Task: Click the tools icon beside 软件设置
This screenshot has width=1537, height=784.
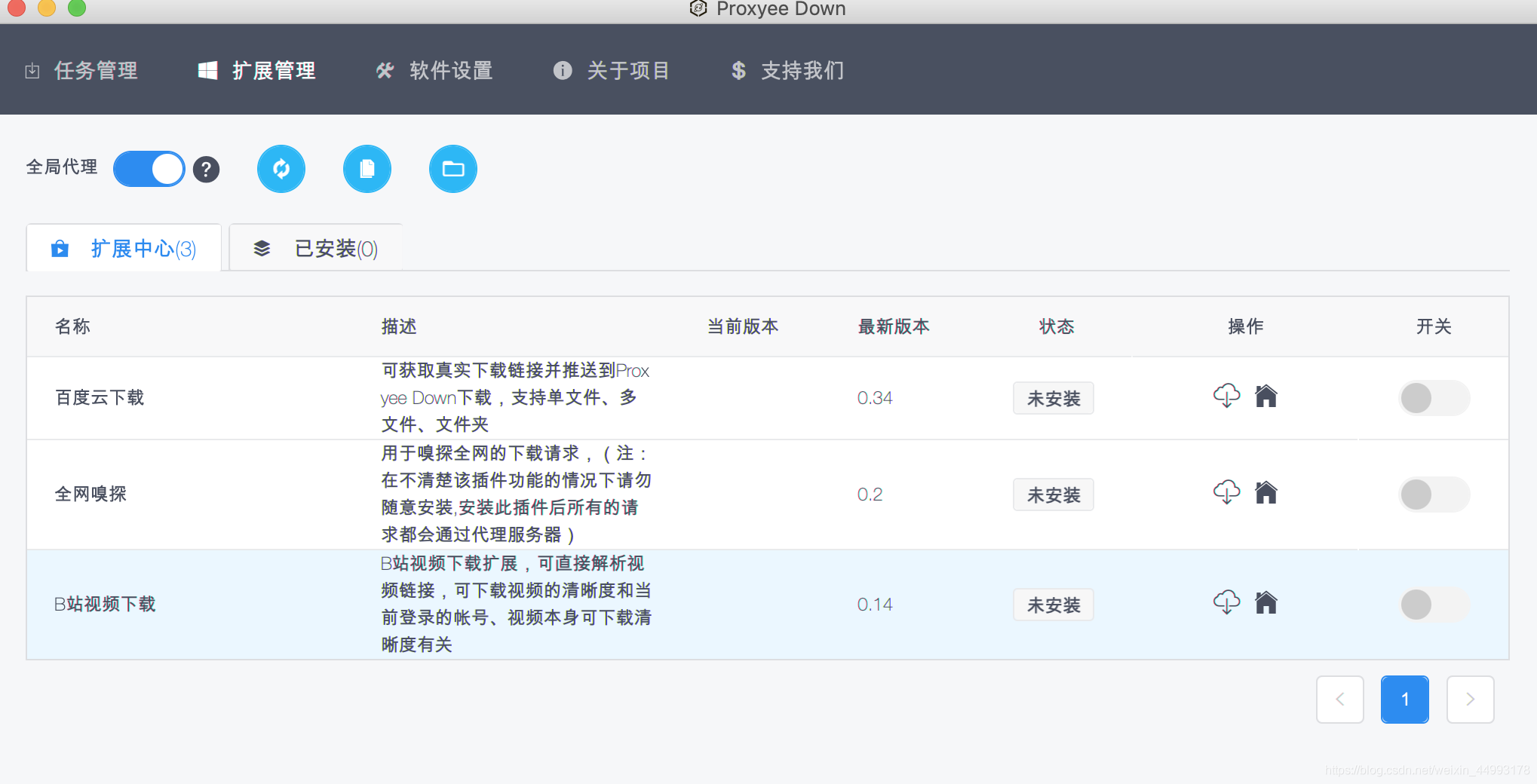Action: [x=385, y=71]
